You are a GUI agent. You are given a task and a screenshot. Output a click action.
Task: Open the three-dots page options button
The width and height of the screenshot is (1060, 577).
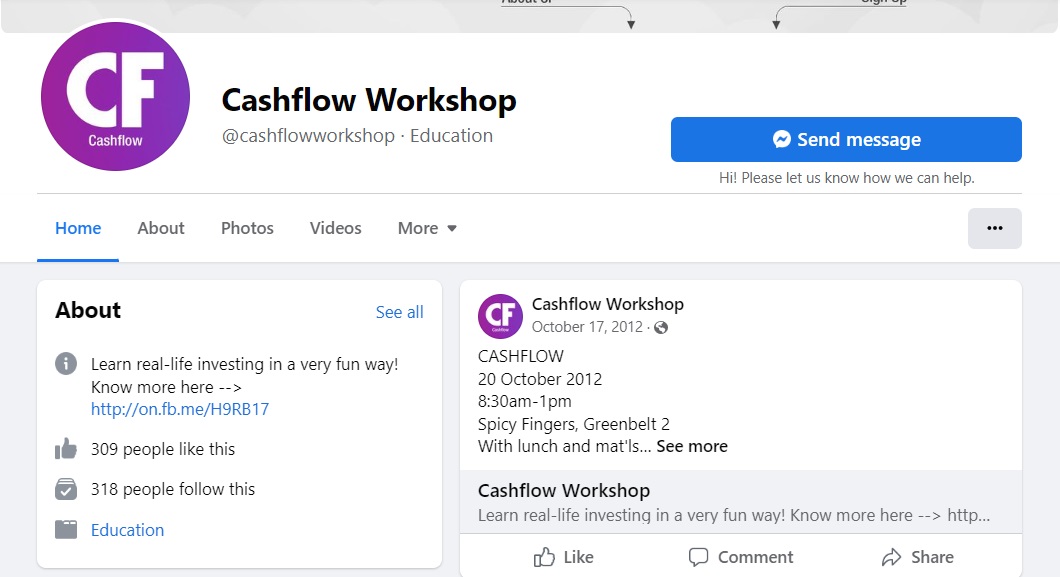point(994,228)
